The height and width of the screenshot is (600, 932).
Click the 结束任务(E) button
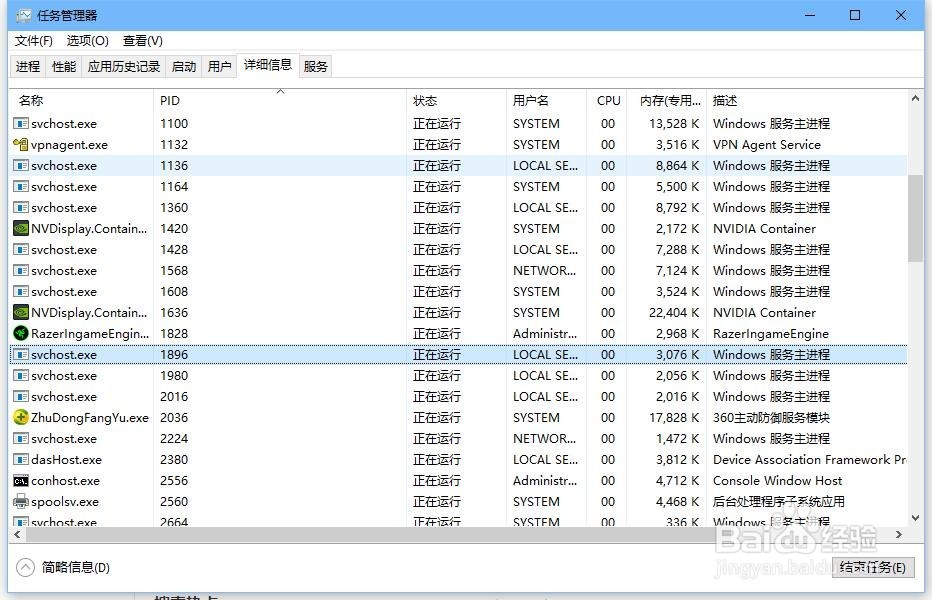click(x=873, y=567)
